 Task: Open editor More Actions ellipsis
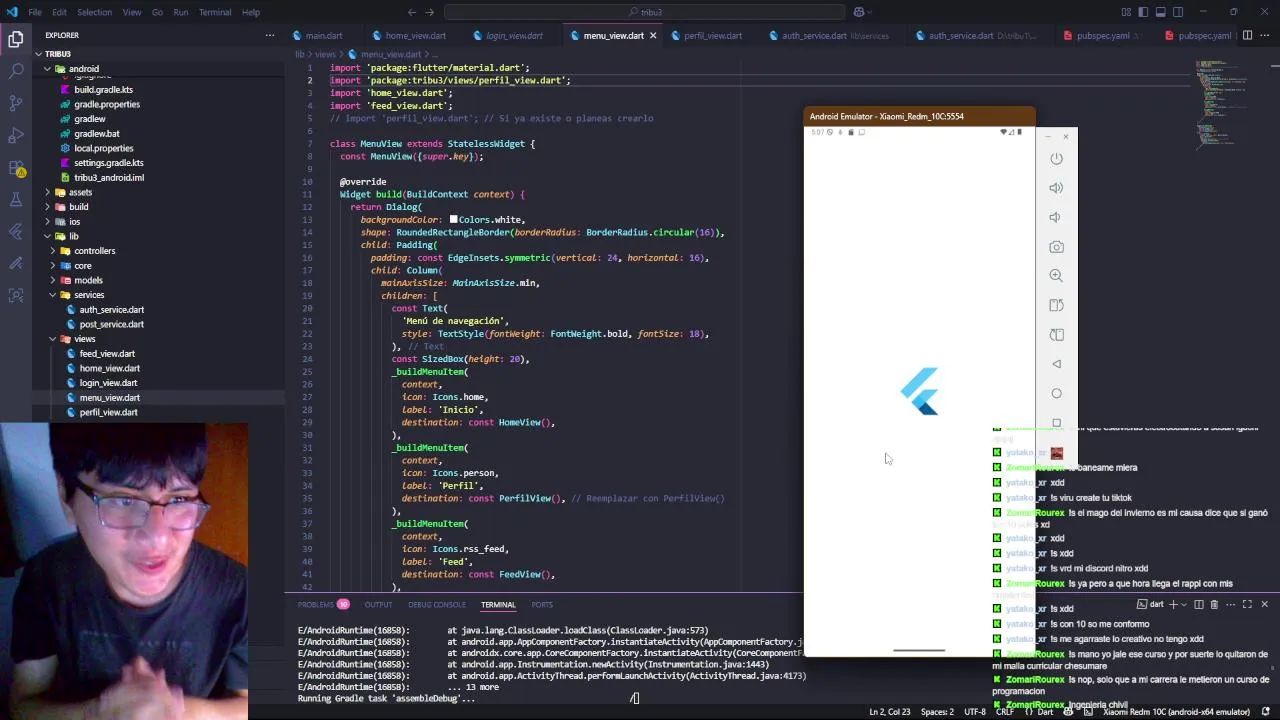pos(1265,35)
